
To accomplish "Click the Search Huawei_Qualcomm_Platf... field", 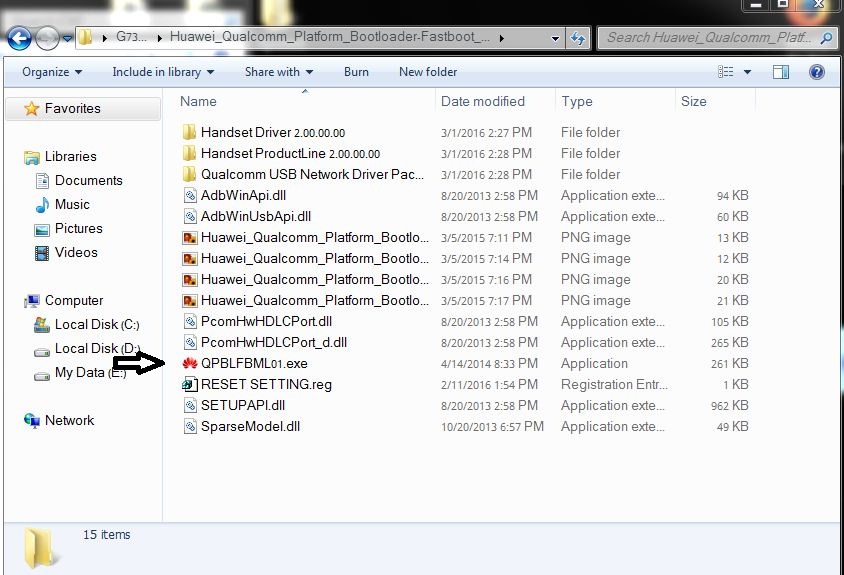I will [717, 38].
